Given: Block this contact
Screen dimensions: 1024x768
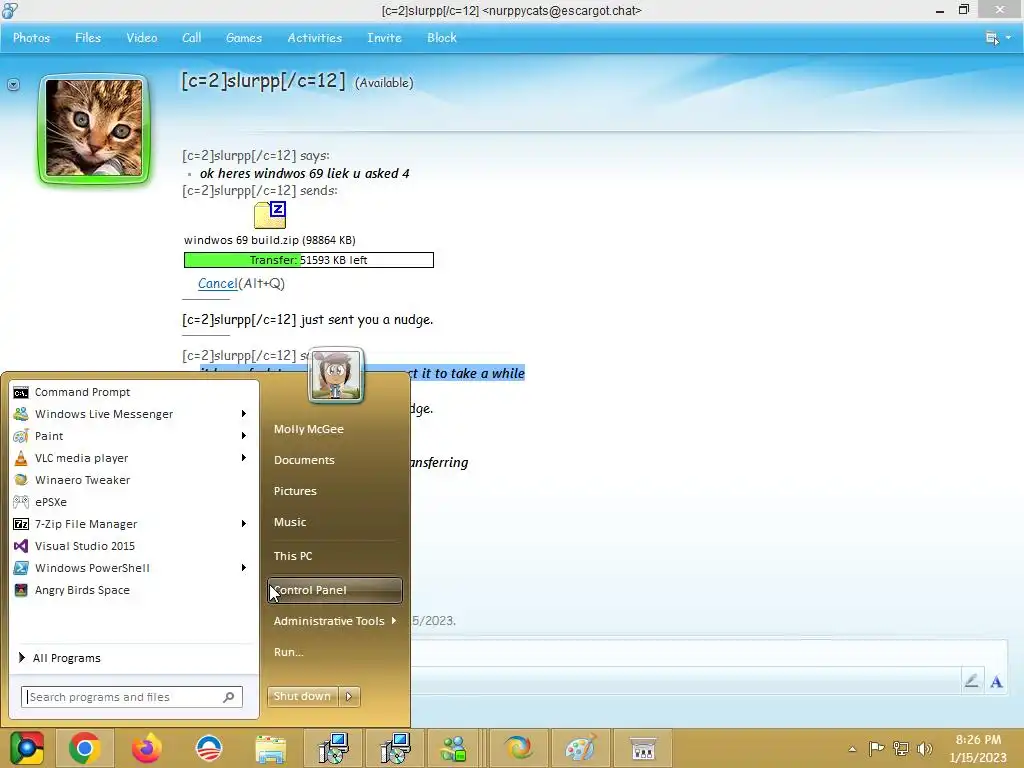Looking at the screenshot, I should (x=441, y=38).
